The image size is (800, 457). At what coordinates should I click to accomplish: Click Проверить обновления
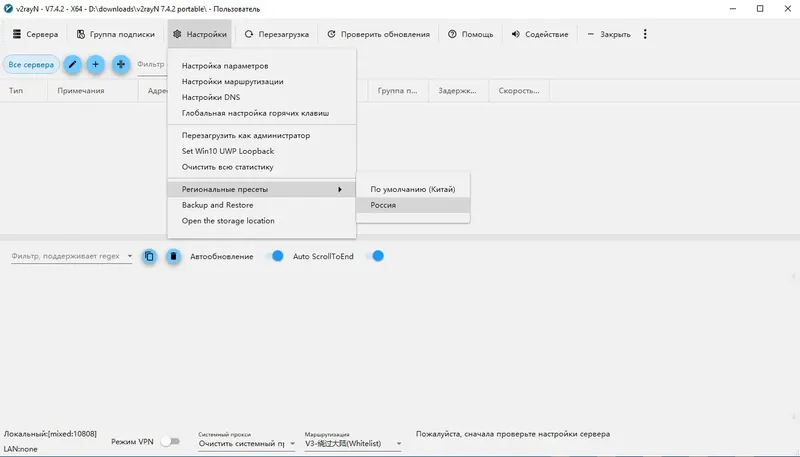[x=378, y=34]
